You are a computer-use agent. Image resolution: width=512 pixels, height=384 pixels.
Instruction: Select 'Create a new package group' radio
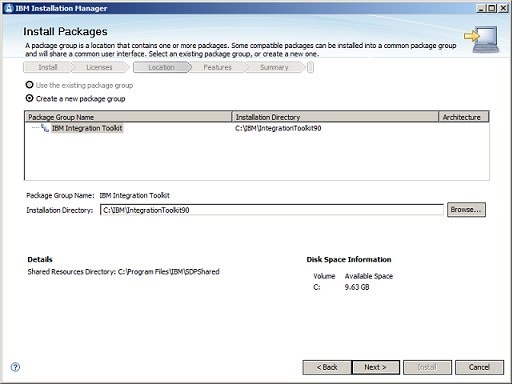pos(30,98)
